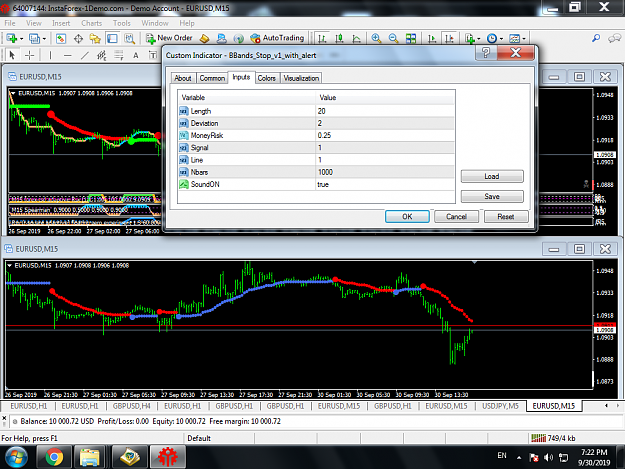Click the Load button
This screenshot has height=469, width=625.
click(x=492, y=176)
